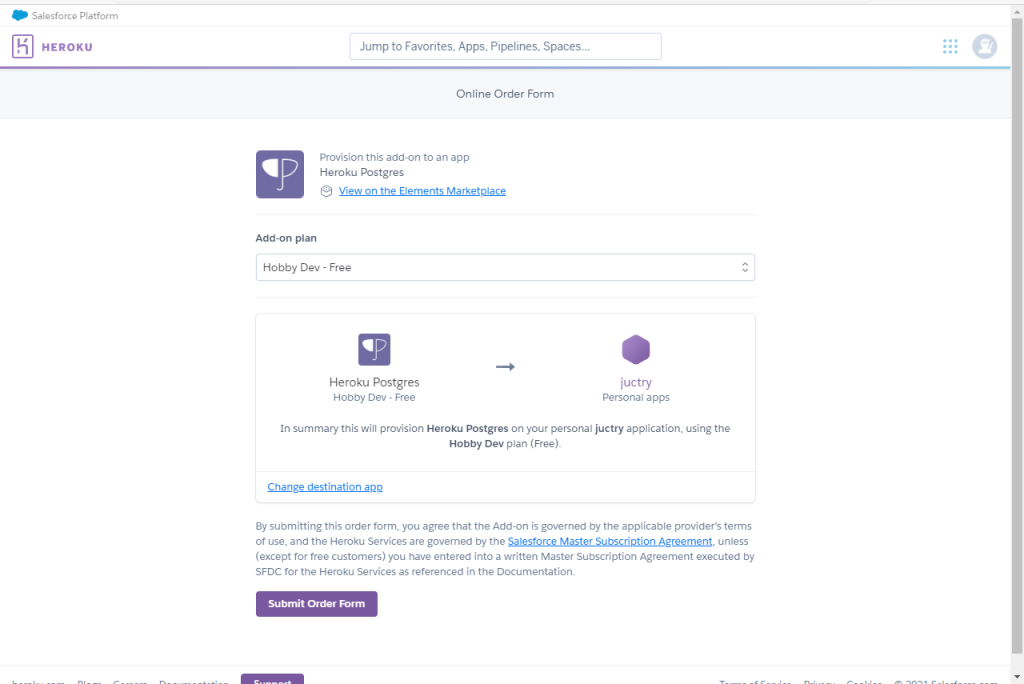Click the Heroku logo icon

(x=23, y=46)
